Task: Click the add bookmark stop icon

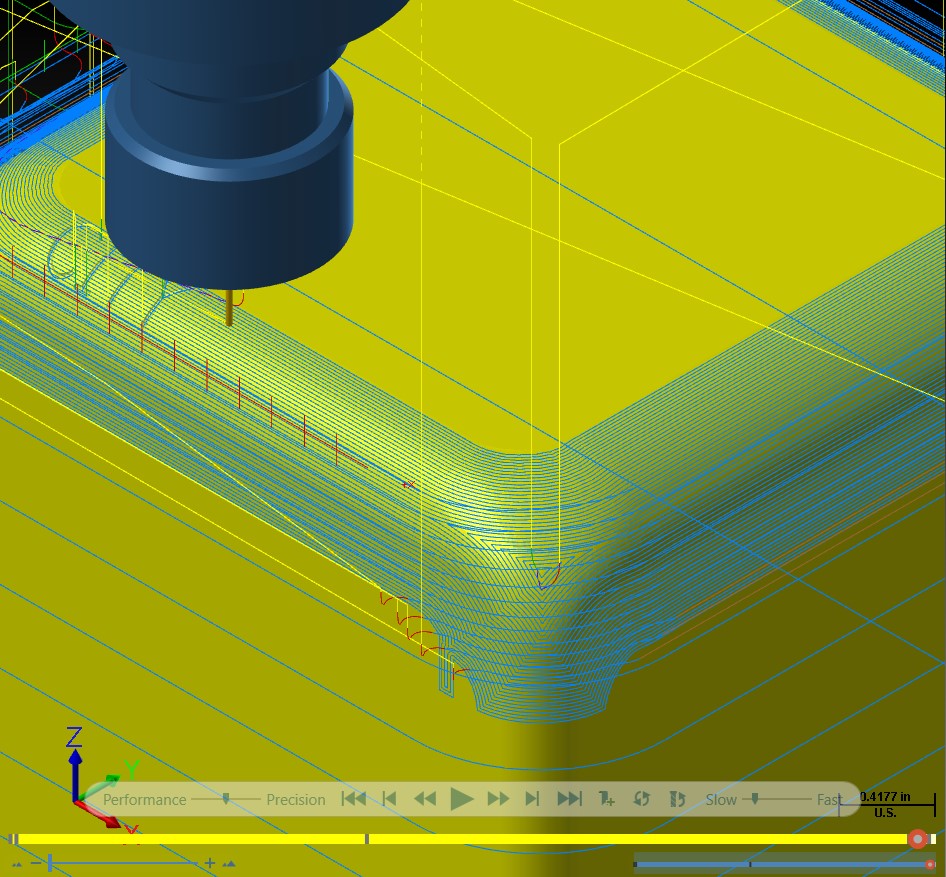Action: click(x=606, y=799)
